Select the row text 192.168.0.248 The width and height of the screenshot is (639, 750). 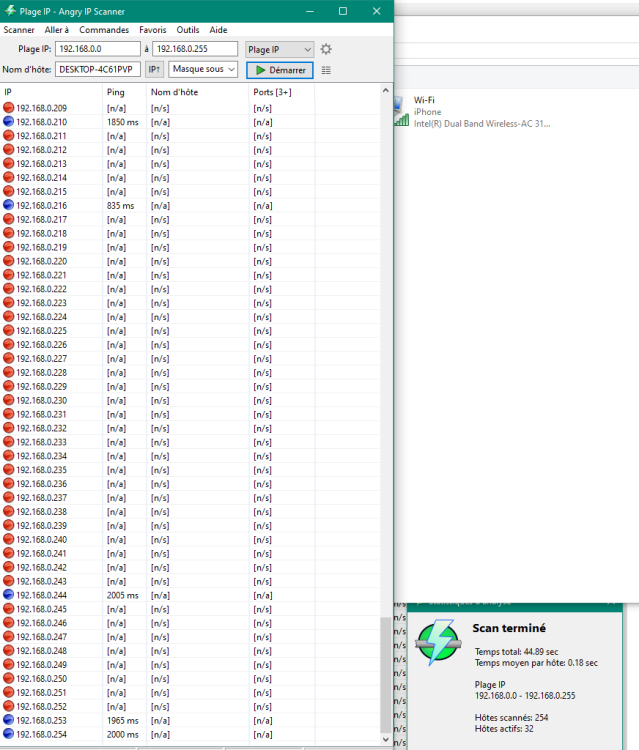pyautogui.click(x=42, y=651)
